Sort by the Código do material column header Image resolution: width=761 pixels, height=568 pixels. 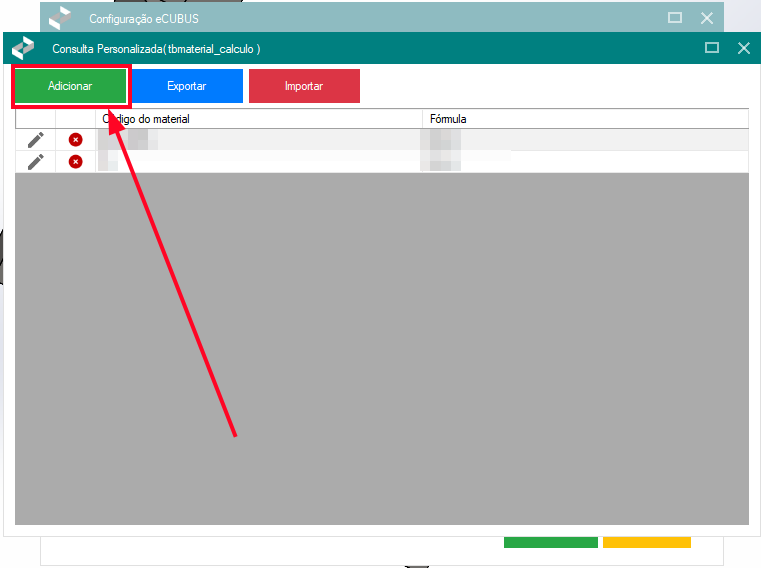pos(258,119)
